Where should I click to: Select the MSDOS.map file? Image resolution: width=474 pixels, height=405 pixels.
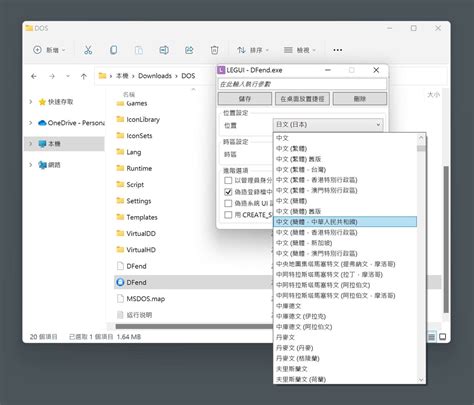pyautogui.click(x=141, y=299)
